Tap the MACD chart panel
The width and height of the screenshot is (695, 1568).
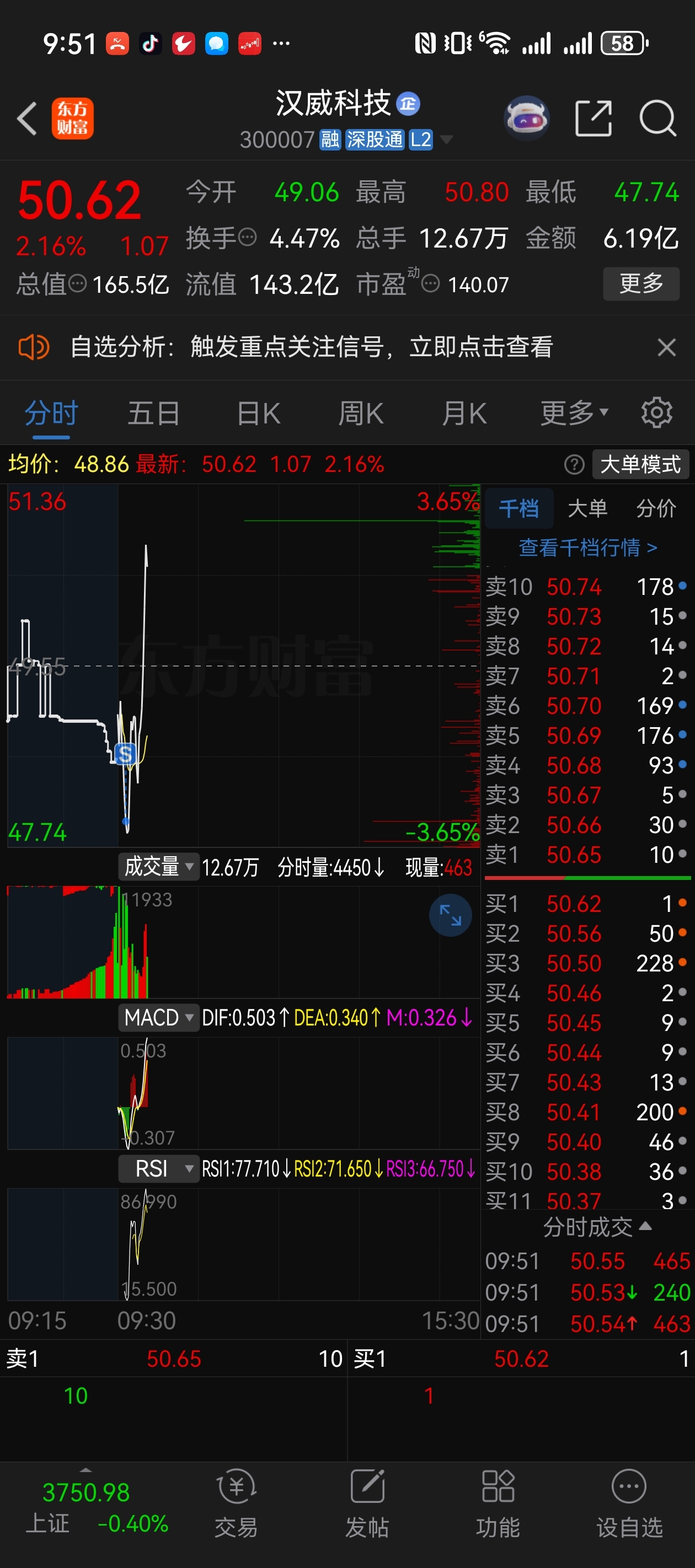[x=244, y=1093]
